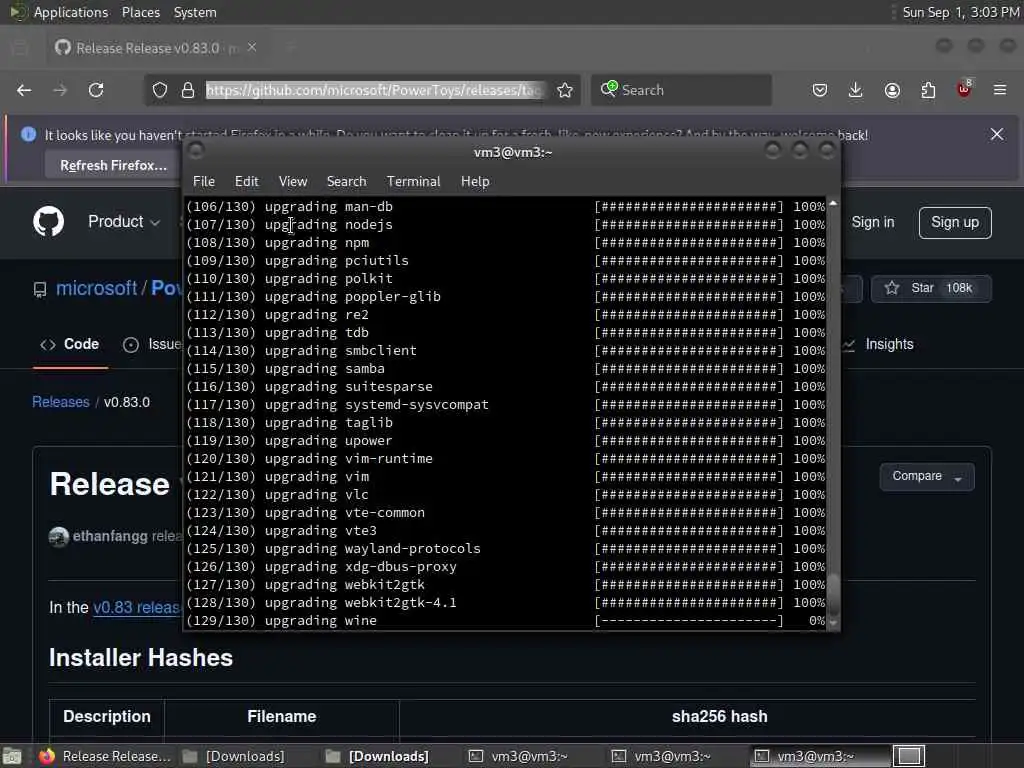Click the Star button with 108k

click(931, 288)
